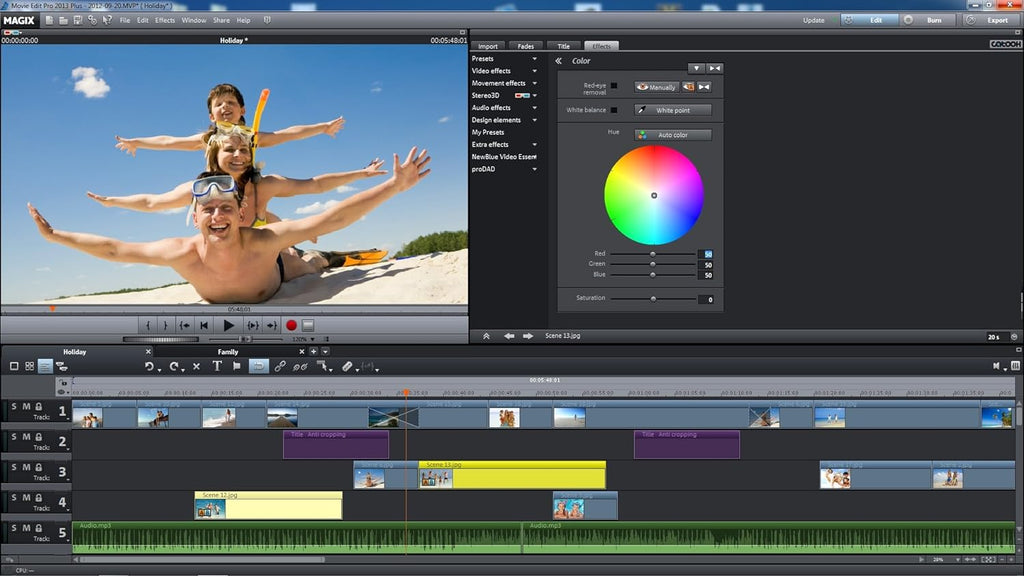Click the context help cursor icon
Screen dimensions: 1024x576
pos(107,20)
